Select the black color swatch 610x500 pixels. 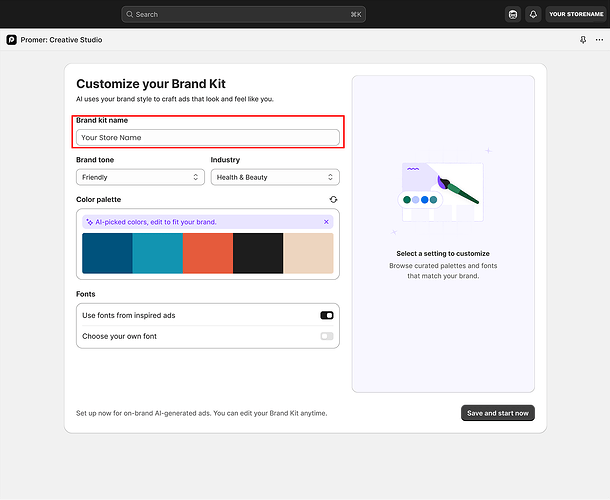[x=258, y=253]
